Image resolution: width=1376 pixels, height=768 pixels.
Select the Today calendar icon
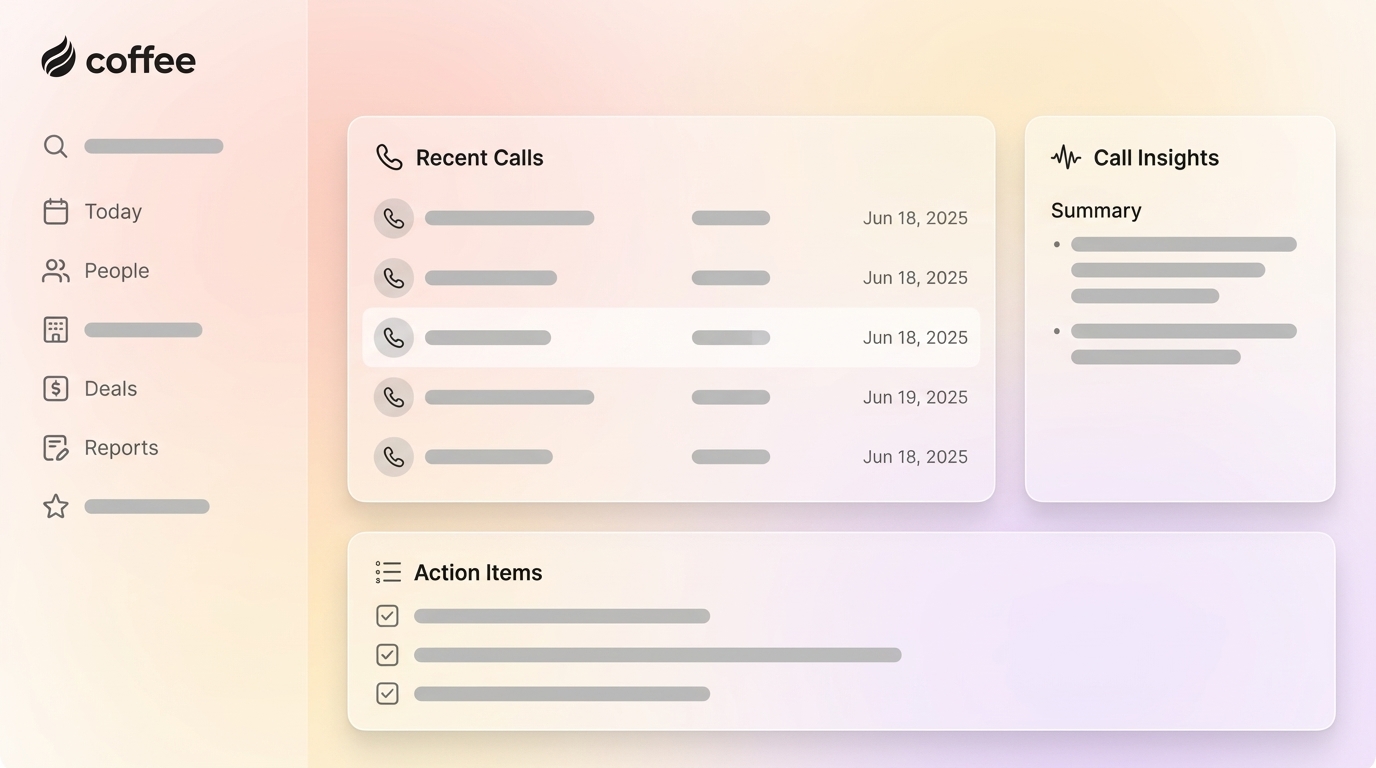[55, 211]
